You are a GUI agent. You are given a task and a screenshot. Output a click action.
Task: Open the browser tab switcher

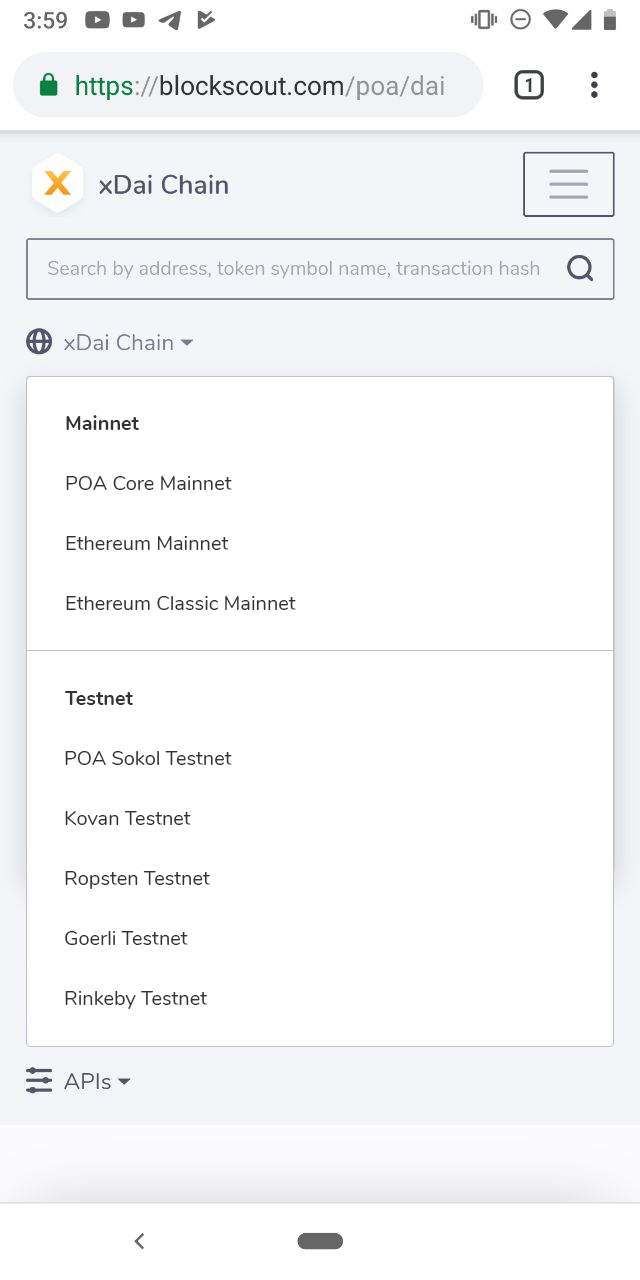coord(528,85)
